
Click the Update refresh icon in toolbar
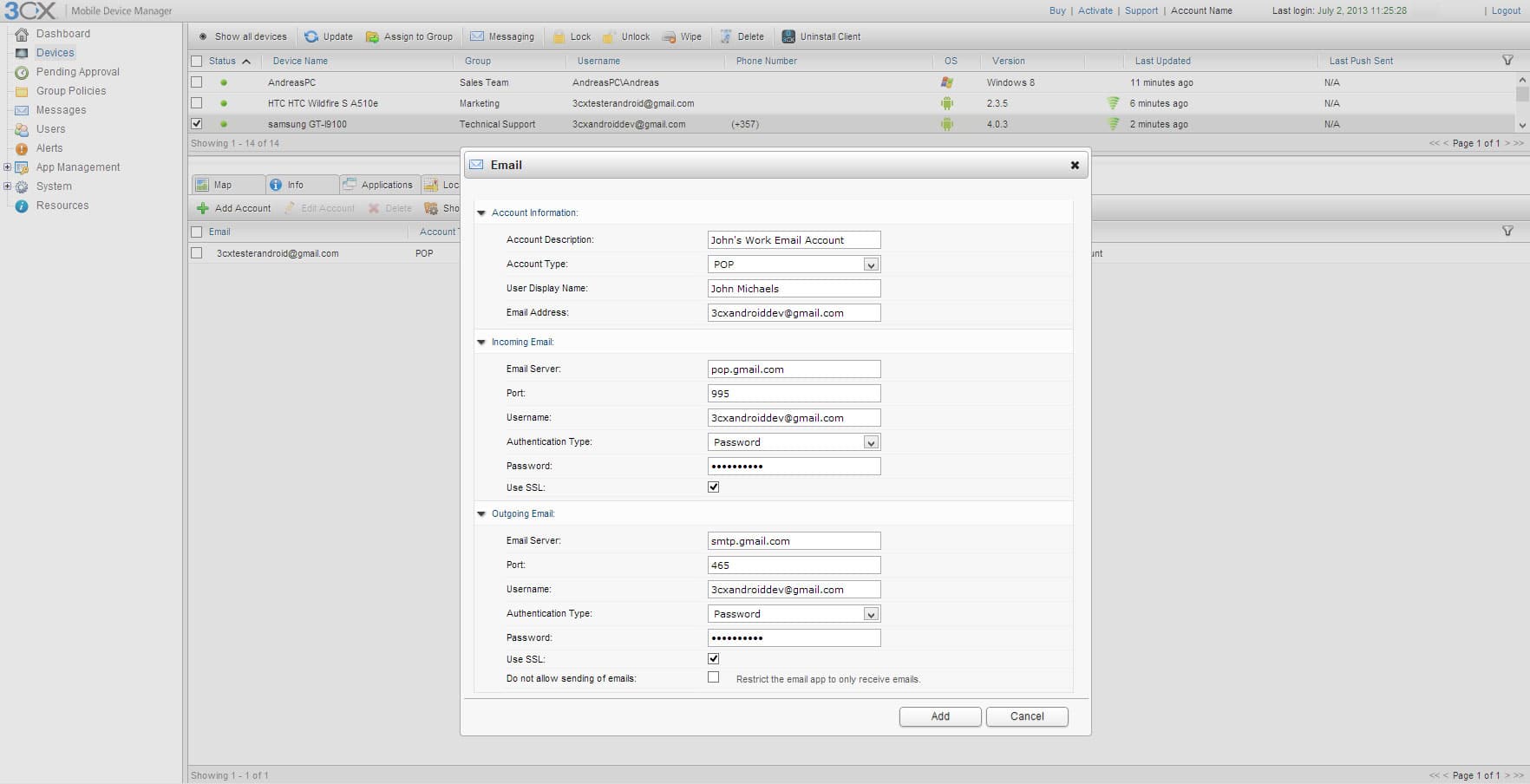(x=311, y=36)
